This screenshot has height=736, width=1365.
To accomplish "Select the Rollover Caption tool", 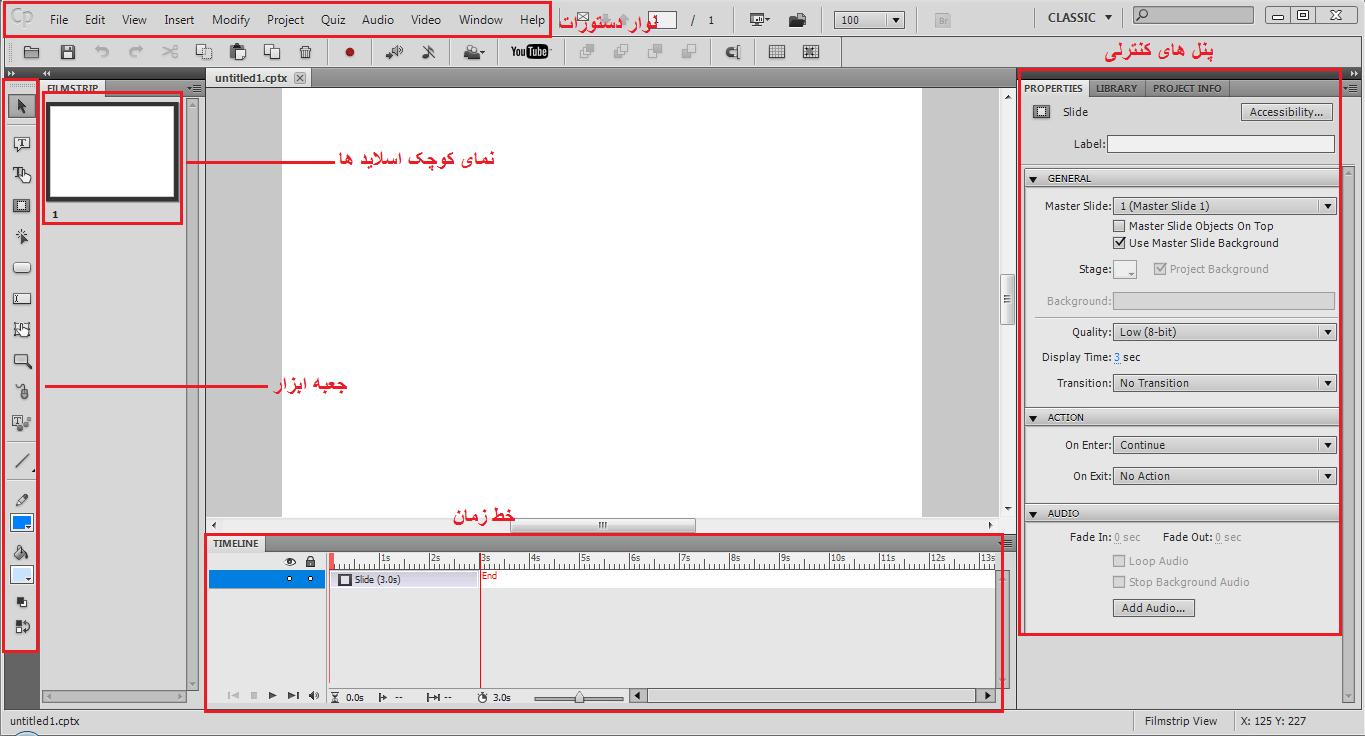I will (22, 175).
